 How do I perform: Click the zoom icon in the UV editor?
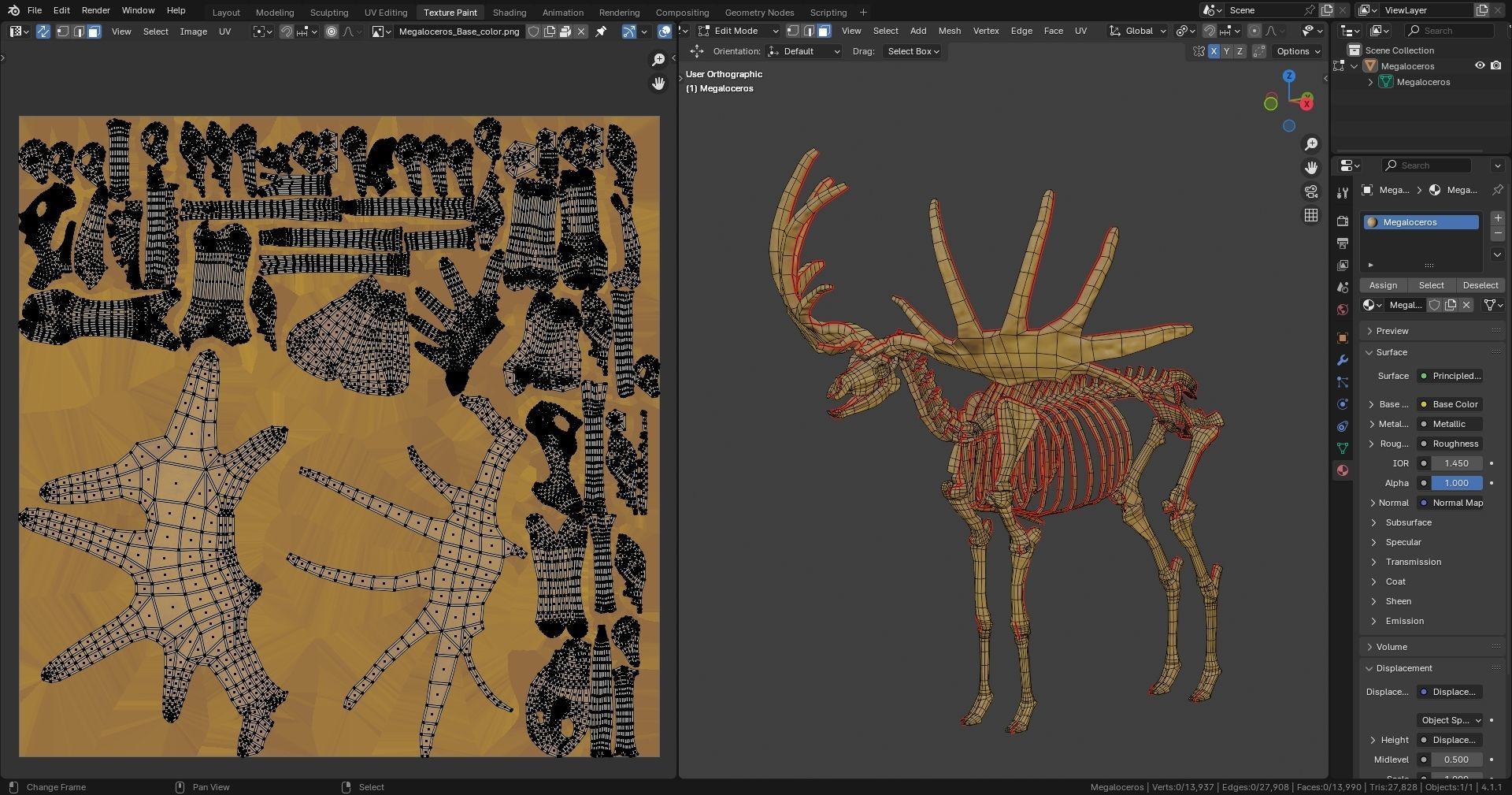coord(658,60)
